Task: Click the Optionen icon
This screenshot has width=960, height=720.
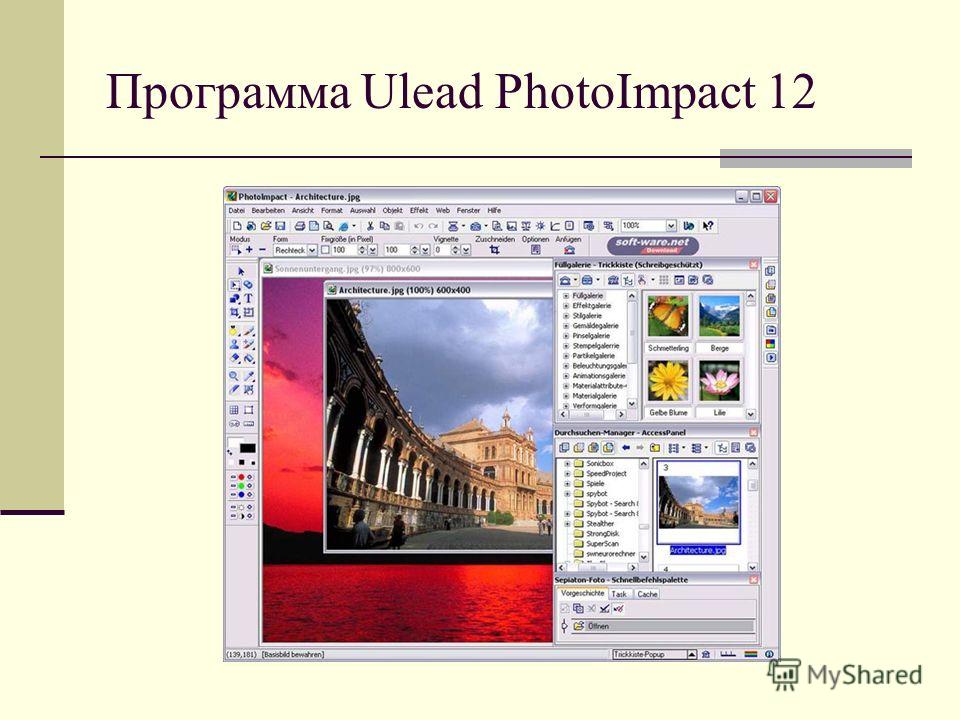Action: [536, 250]
